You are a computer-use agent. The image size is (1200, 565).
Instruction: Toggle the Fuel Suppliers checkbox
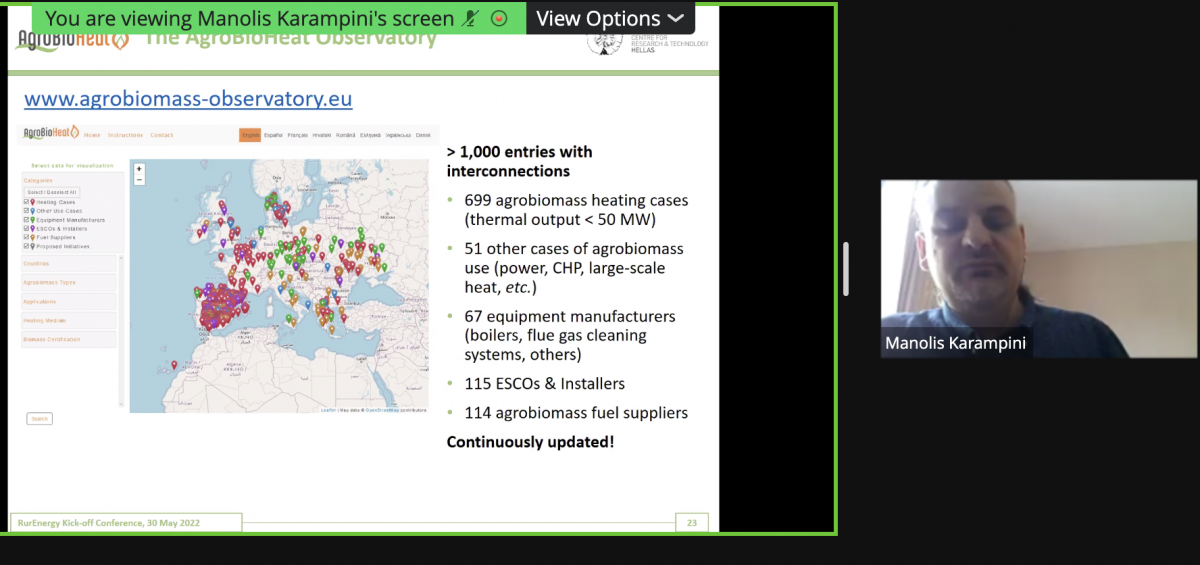click(x=26, y=237)
